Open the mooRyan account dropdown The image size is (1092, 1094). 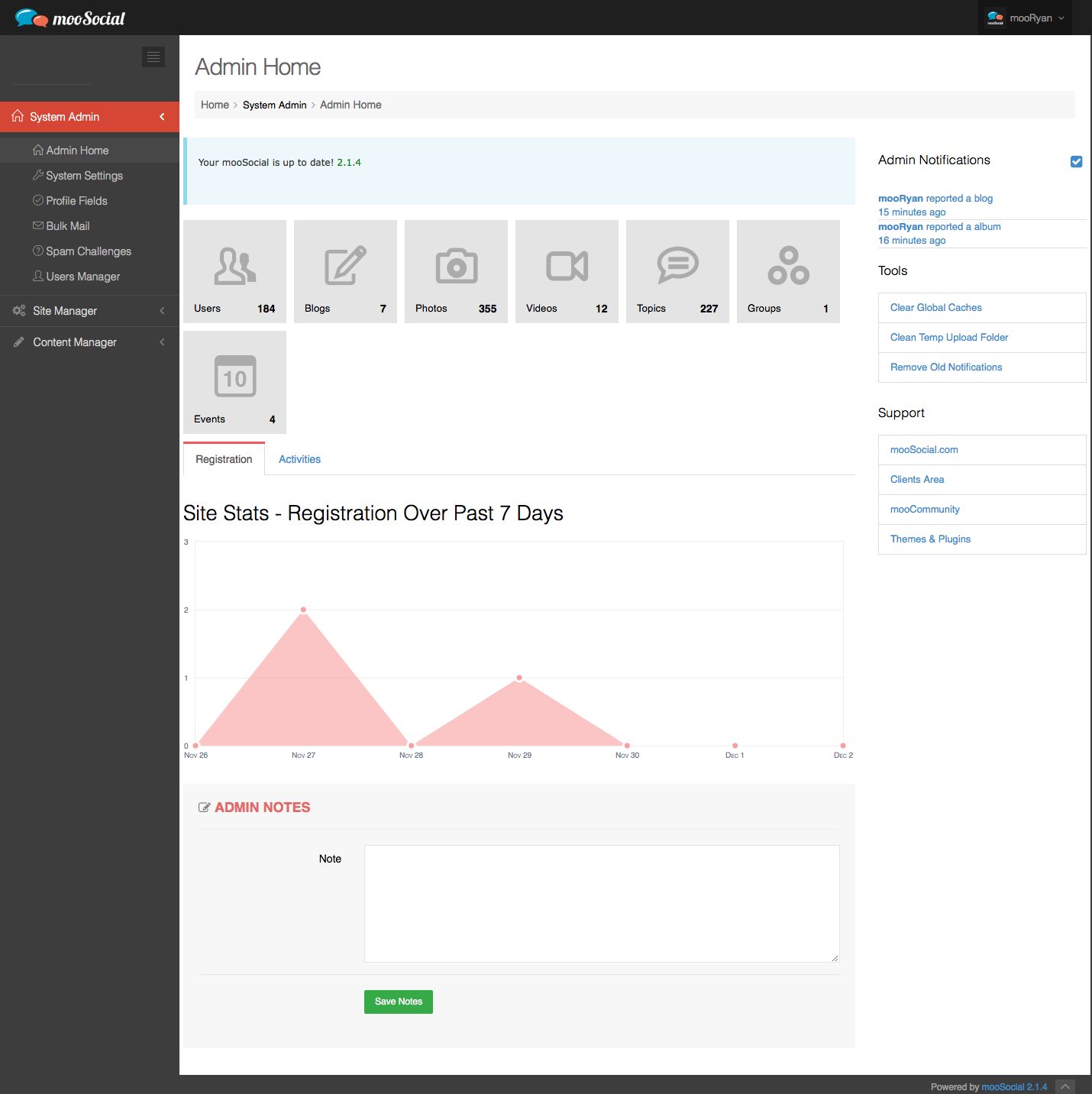tap(1025, 18)
